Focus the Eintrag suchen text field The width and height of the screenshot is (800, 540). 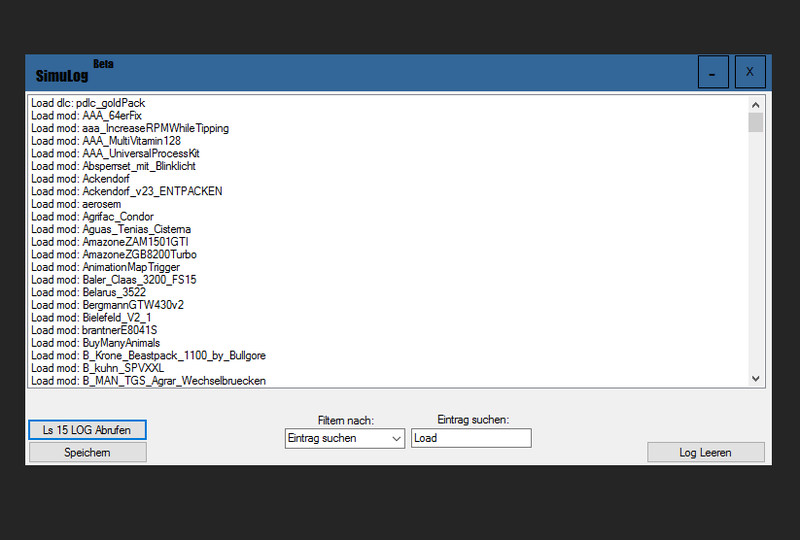pyautogui.click(x=470, y=438)
